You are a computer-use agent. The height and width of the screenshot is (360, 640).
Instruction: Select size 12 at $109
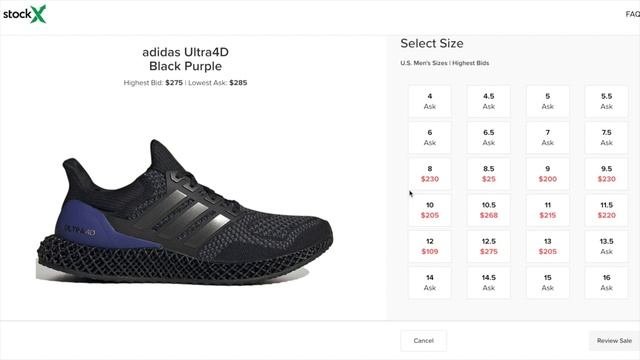click(x=430, y=247)
